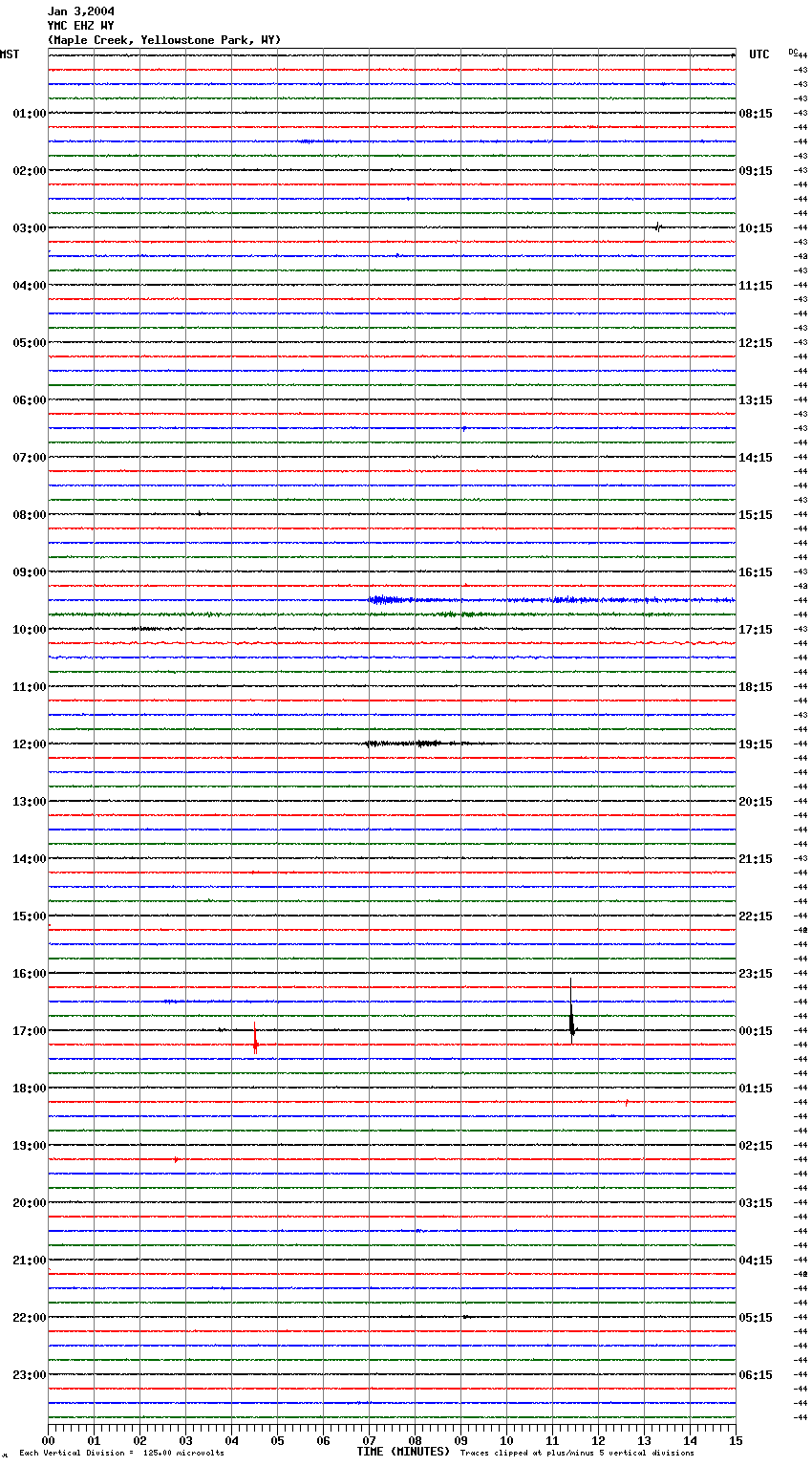This screenshot has height=1466, width=812.
Task: Click the UTC label '10:15'
Action: coord(756,228)
